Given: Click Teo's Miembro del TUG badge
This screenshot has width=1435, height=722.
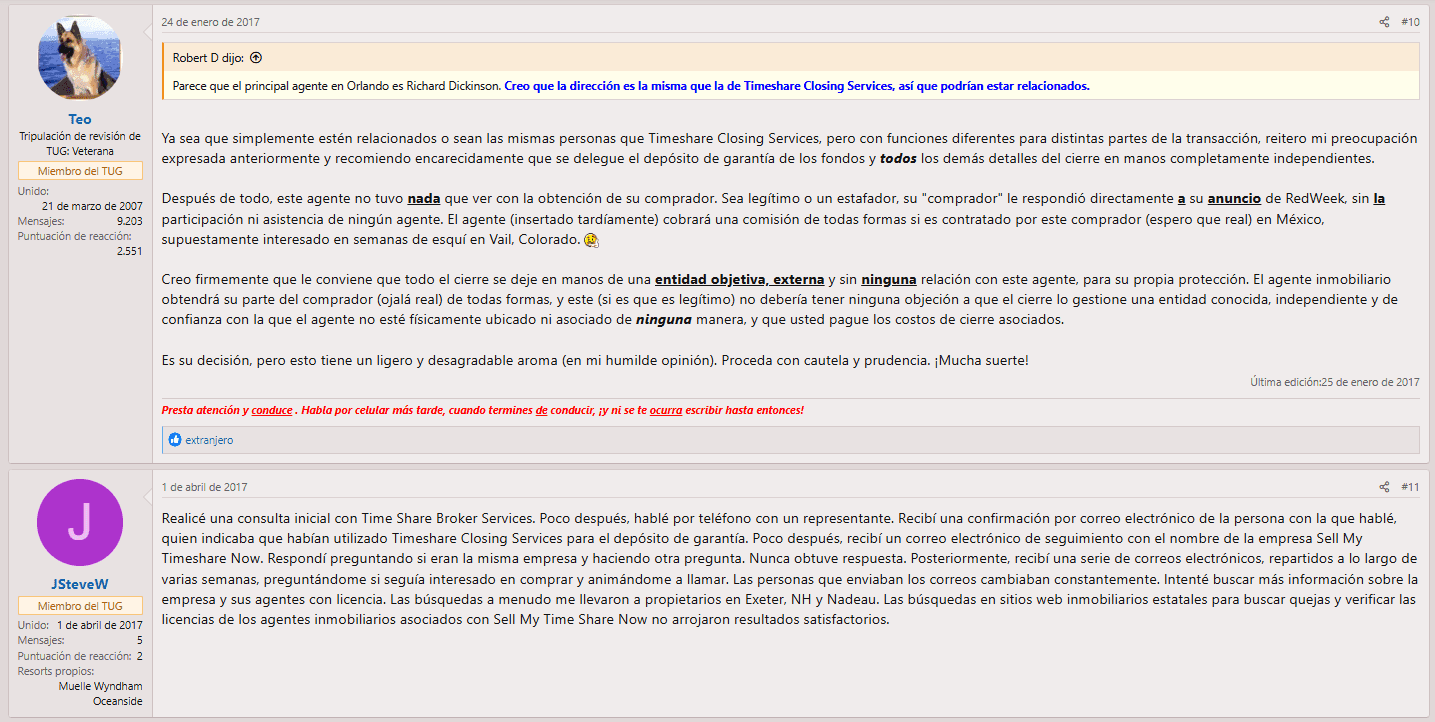Looking at the screenshot, I should (x=80, y=170).
